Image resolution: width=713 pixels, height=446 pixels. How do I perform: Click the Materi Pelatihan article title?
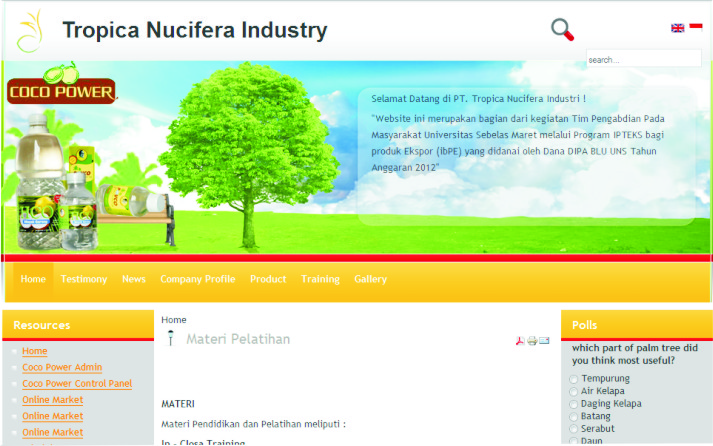coord(238,339)
